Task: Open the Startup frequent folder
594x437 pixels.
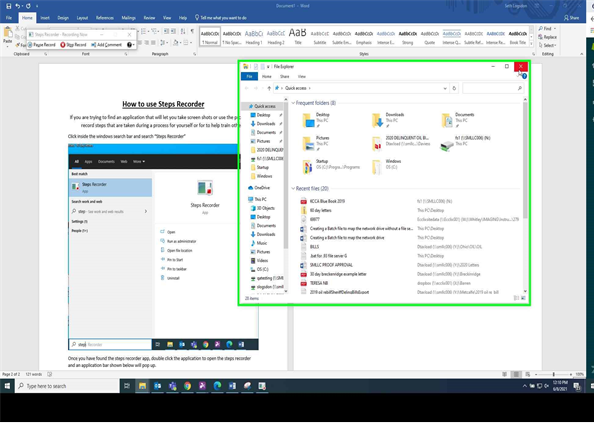Action: click(x=330, y=167)
